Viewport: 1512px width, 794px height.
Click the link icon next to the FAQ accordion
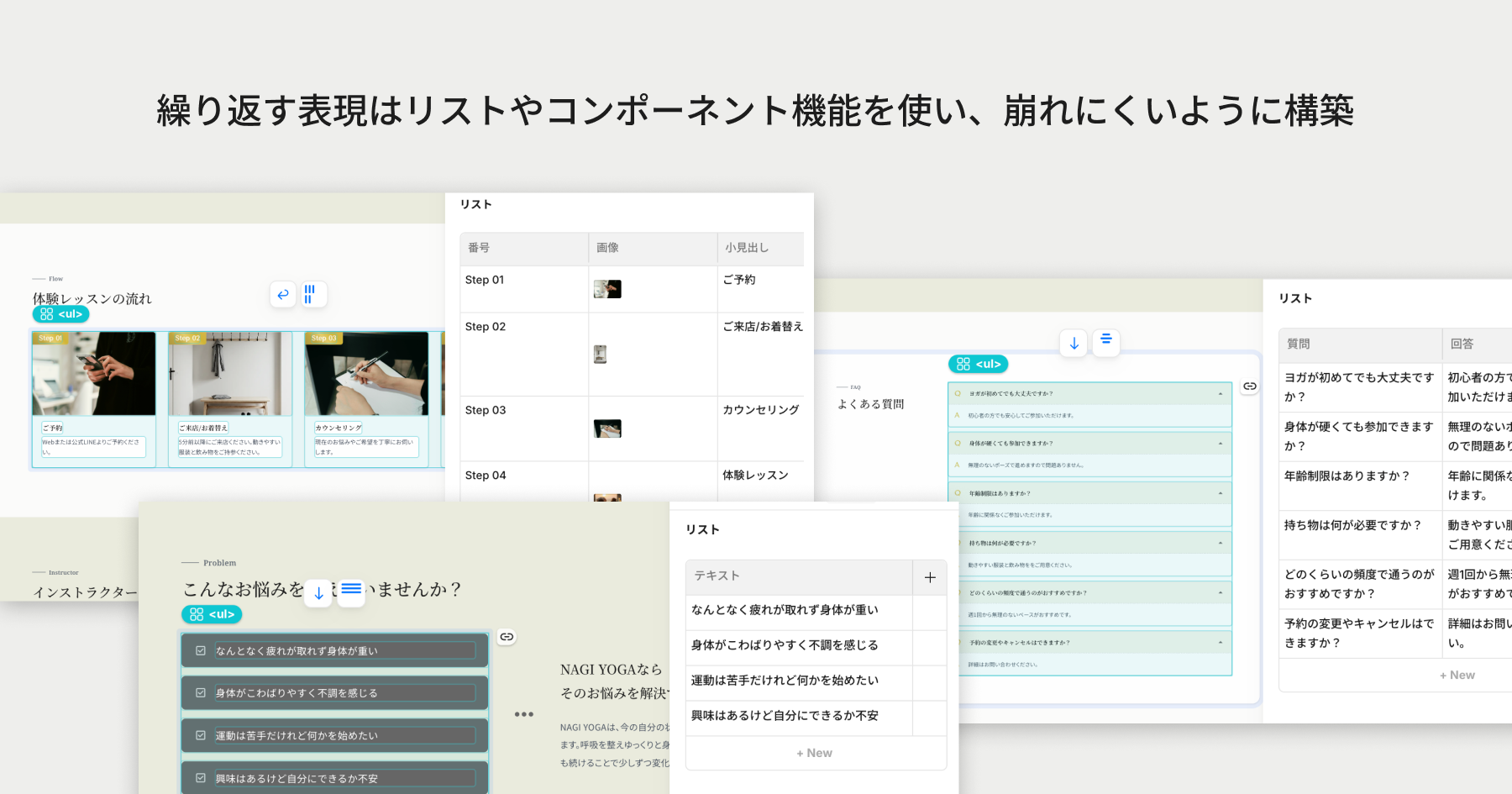(1249, 386)
